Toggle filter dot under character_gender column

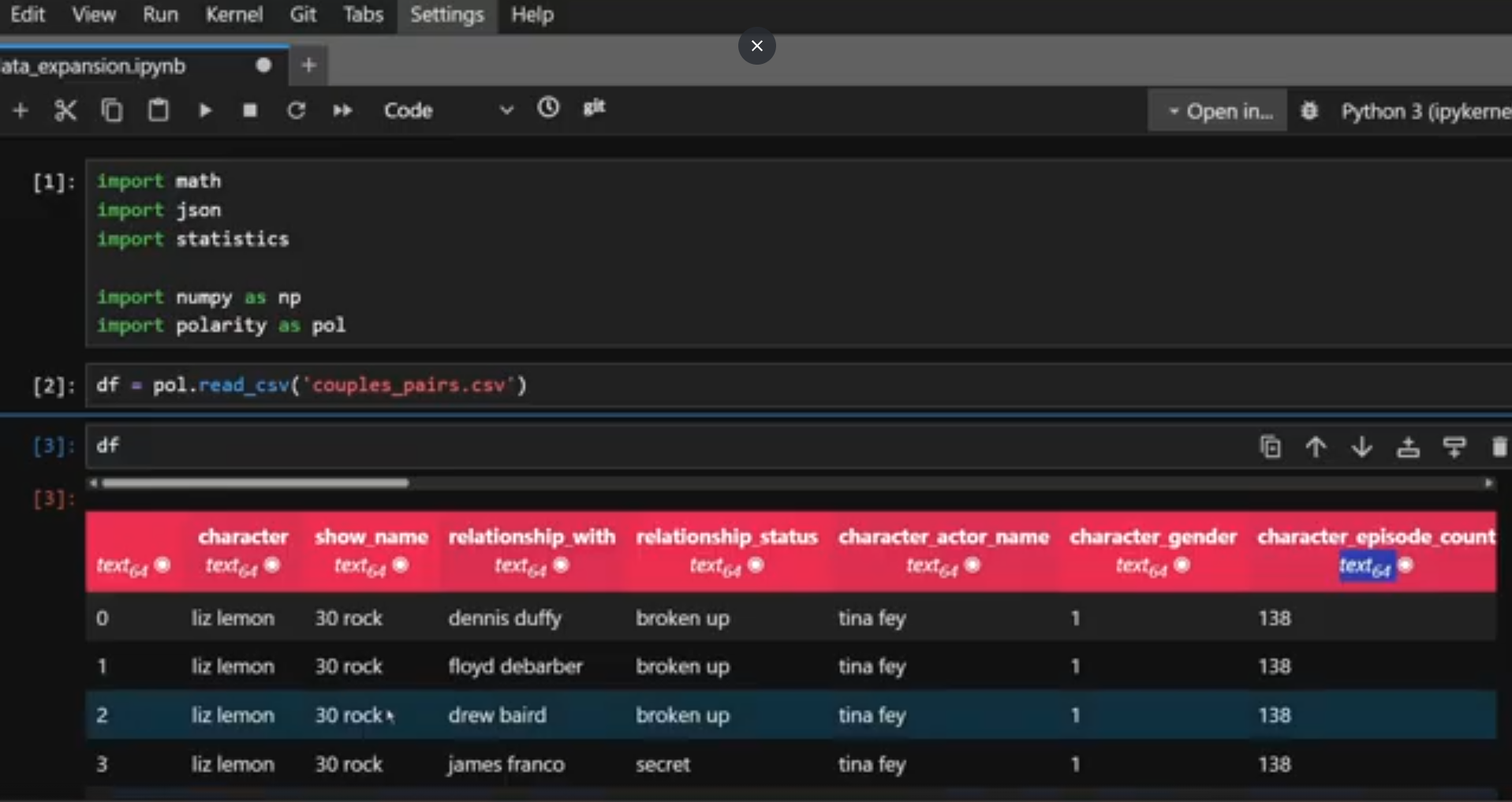[1182, 565]
